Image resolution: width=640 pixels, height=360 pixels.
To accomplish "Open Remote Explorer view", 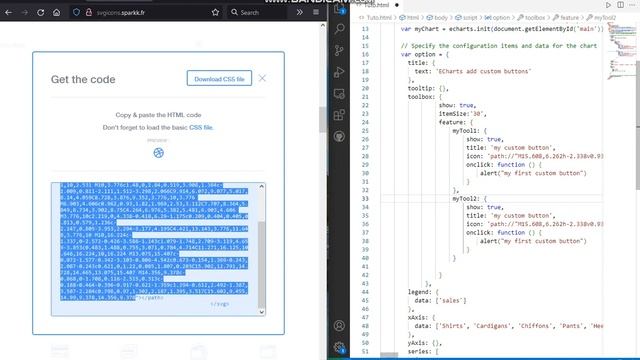I will point(339,93).
